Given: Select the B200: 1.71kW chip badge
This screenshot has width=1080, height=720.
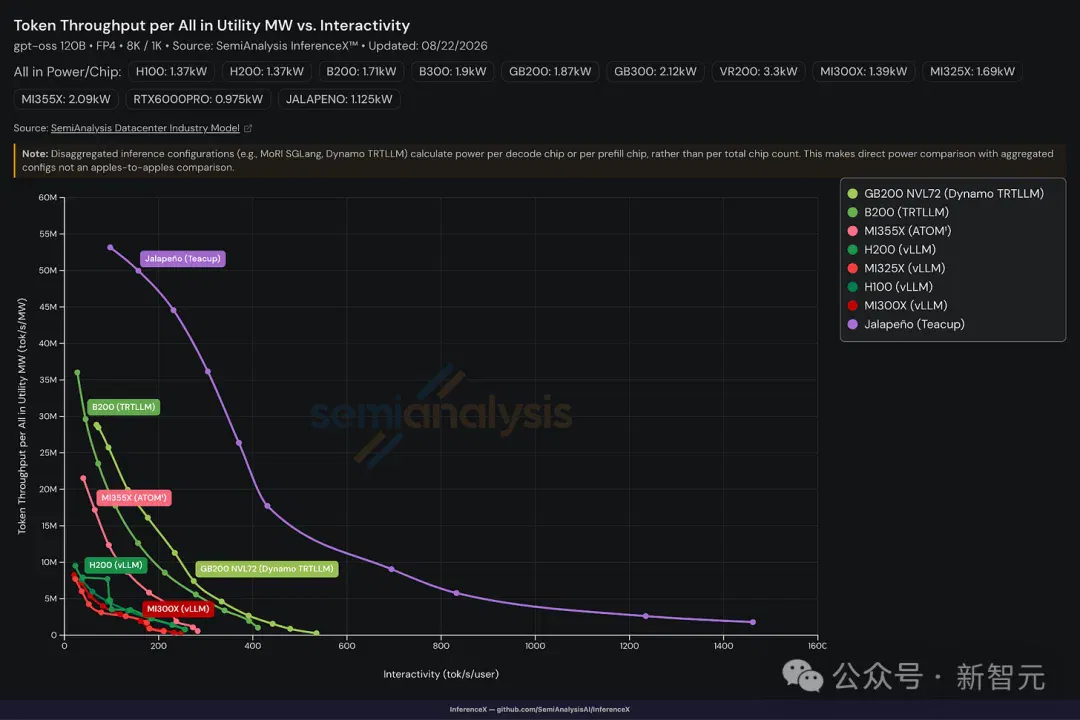Looking at the screenshot, I should pyautogui.click(x=361, y=72).
